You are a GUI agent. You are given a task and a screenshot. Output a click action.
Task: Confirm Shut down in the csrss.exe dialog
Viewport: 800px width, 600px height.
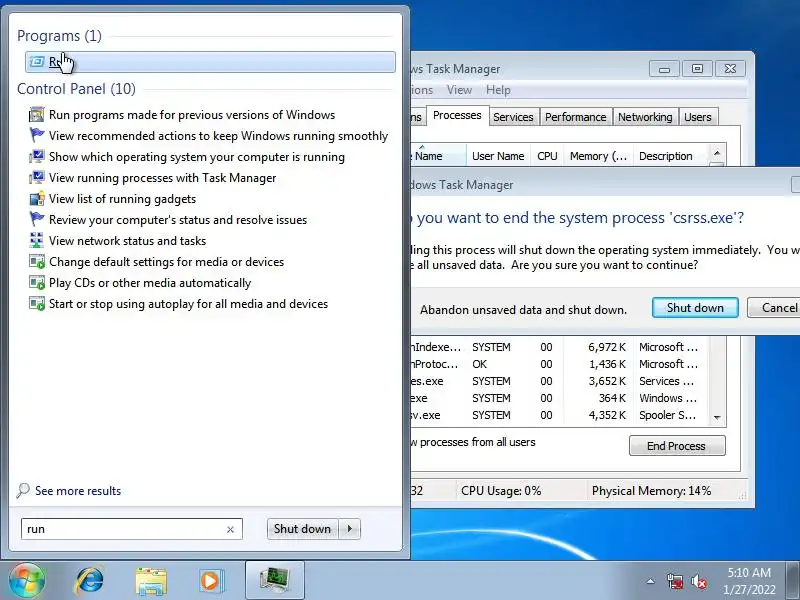tap(695, 308)
